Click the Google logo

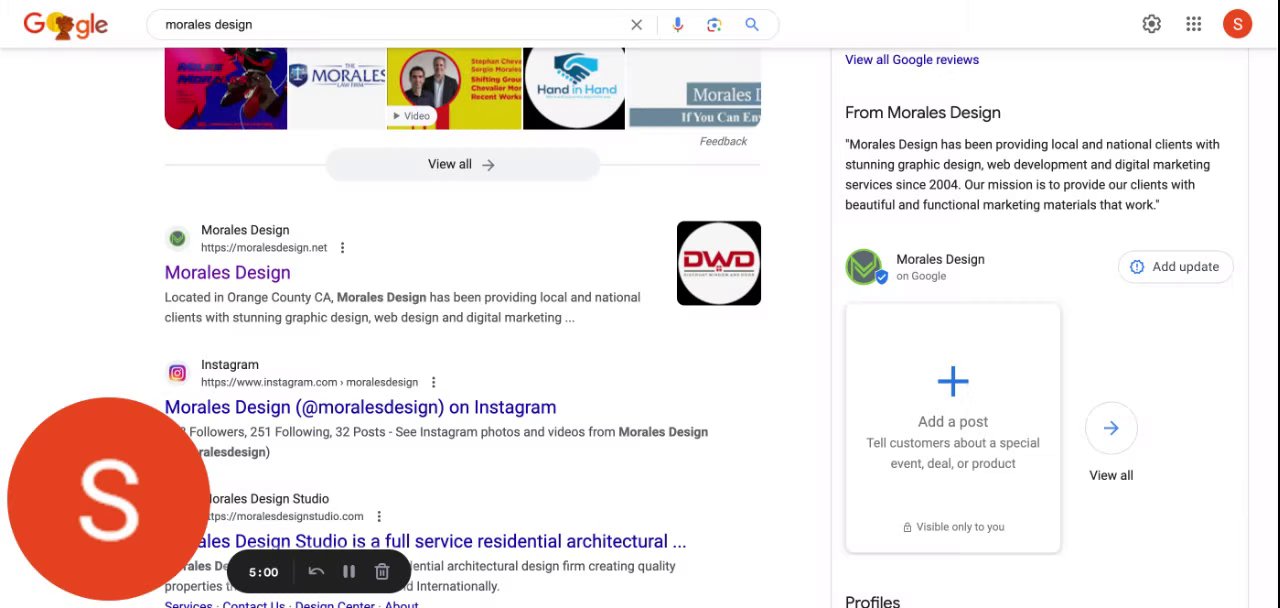65,24
